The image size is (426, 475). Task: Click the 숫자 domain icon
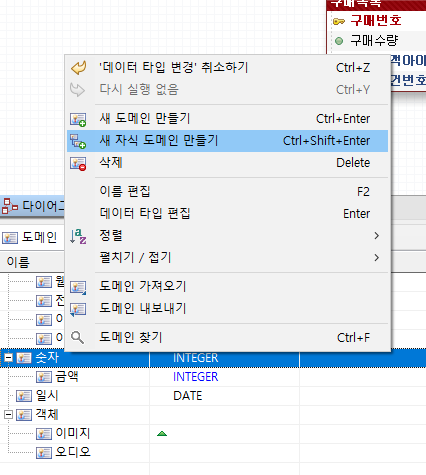click(24, 358)
